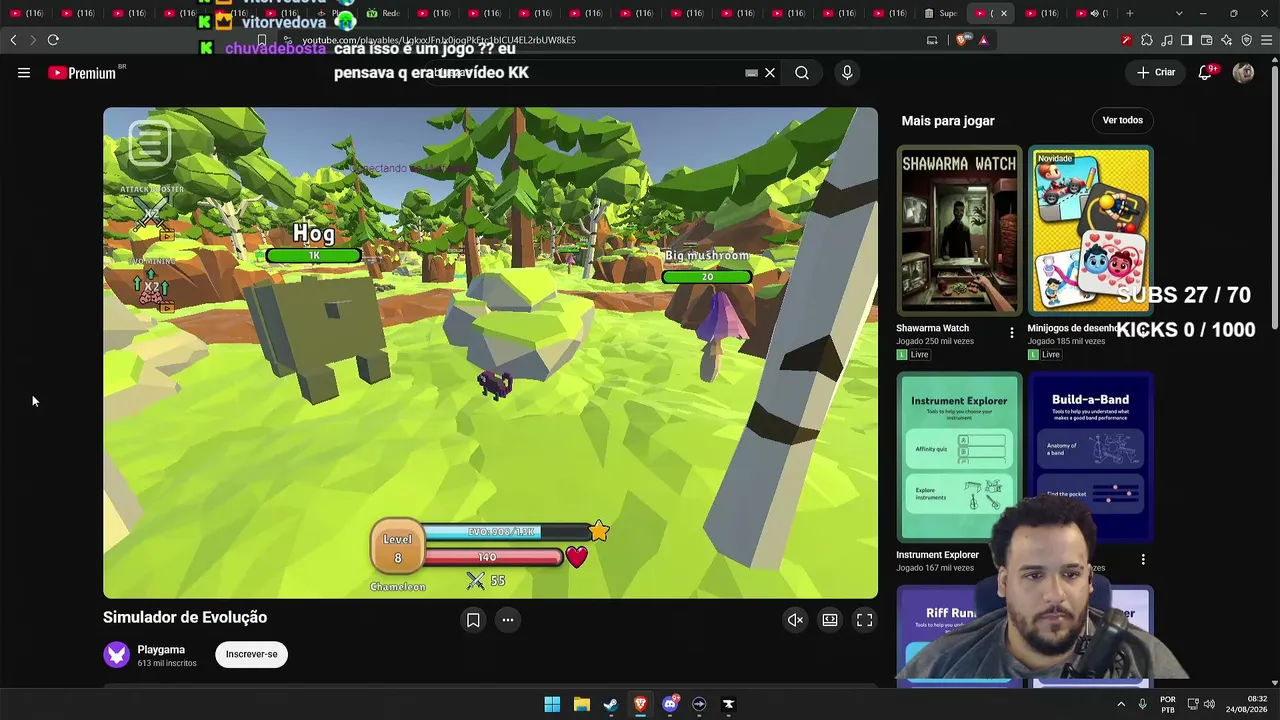Open the Brave Rewards triangle icon
Screen dimensions: 1280x720
pyautogui.click(x=984, y=40)
